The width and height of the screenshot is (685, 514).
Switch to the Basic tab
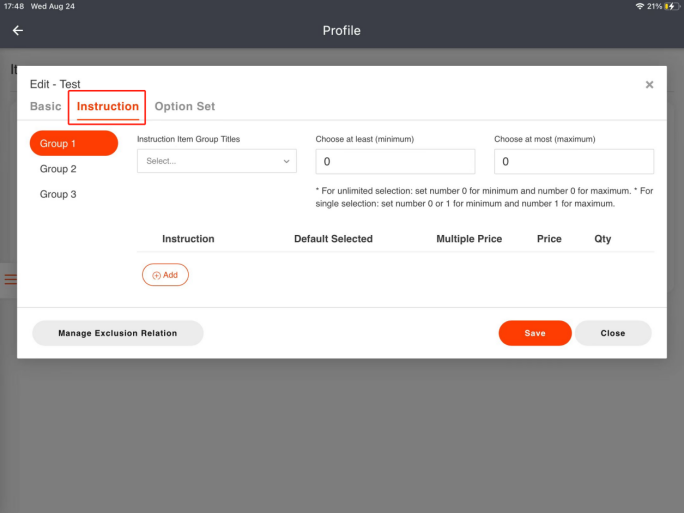[46, 106]
